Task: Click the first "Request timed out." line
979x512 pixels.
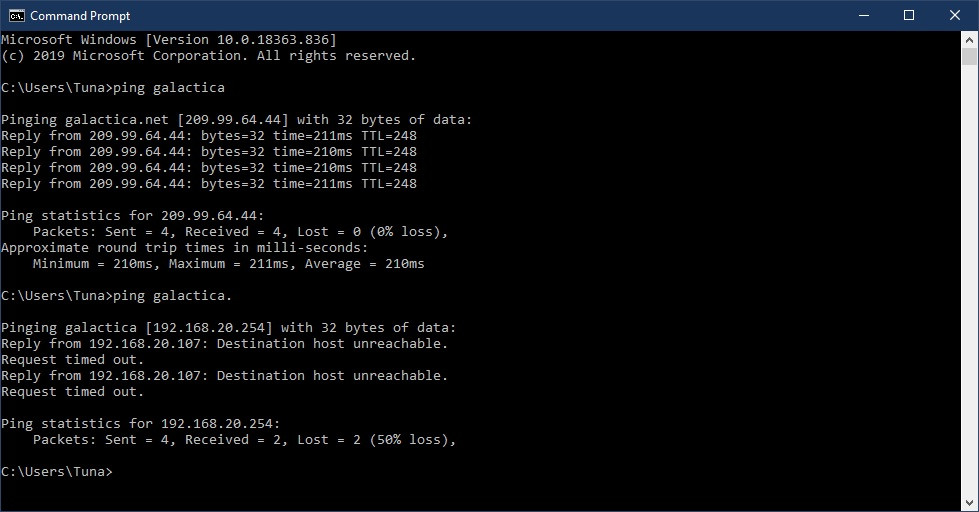Action: click(x=73, y=360)
